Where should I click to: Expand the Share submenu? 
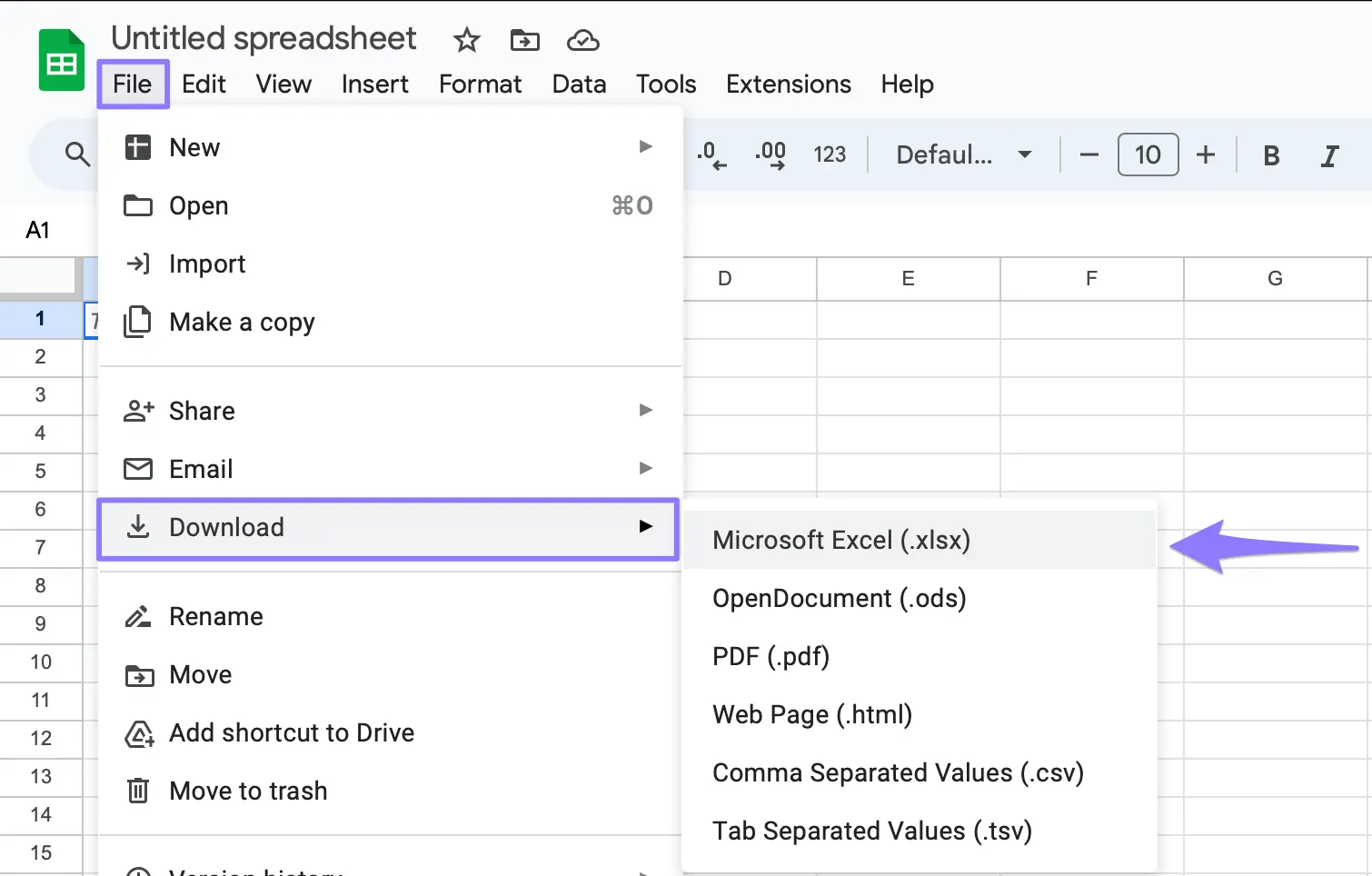[x=390, y=411]
